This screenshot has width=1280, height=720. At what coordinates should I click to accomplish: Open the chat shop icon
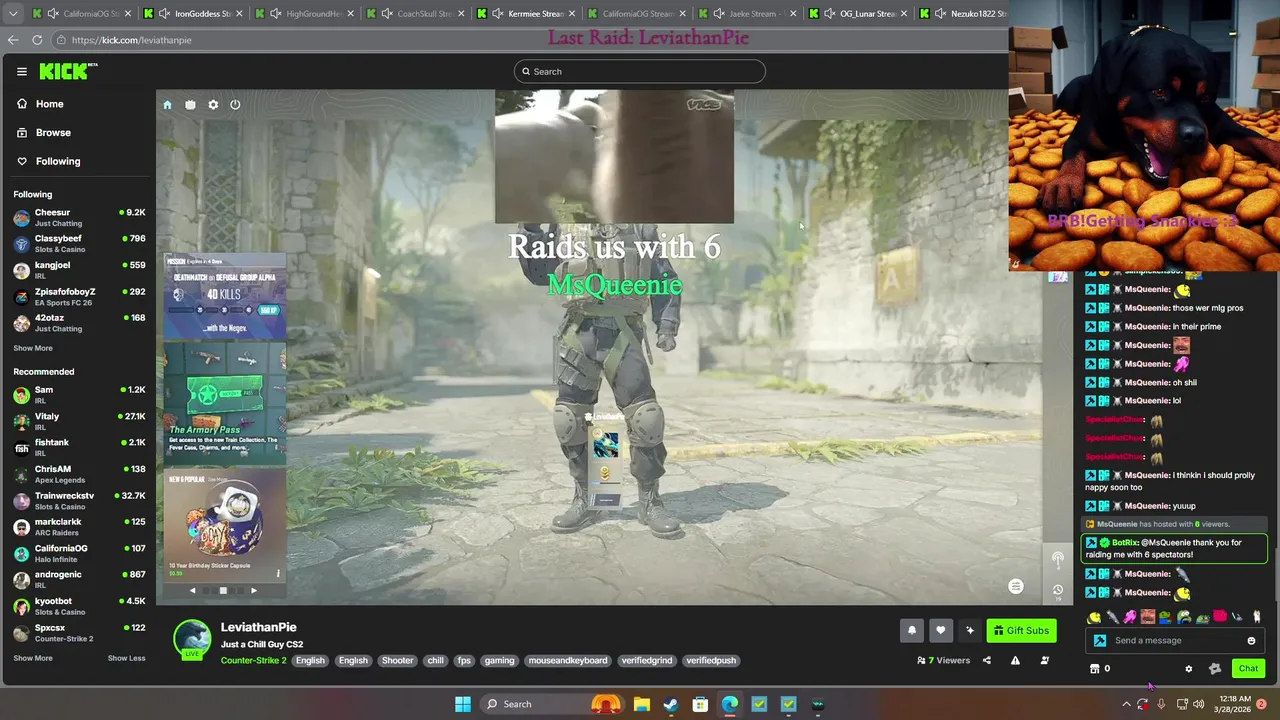pyautogui.click(x=1094, y=669)
